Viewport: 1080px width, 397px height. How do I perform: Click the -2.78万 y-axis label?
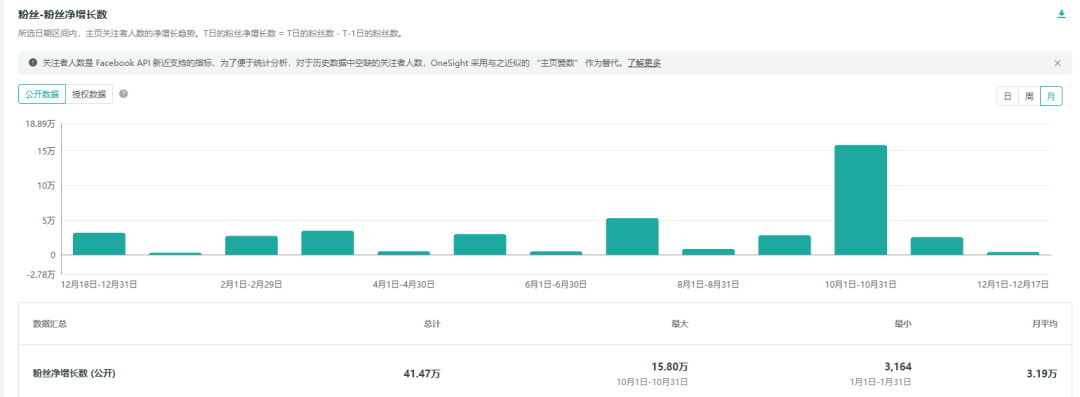pos(40,274)
